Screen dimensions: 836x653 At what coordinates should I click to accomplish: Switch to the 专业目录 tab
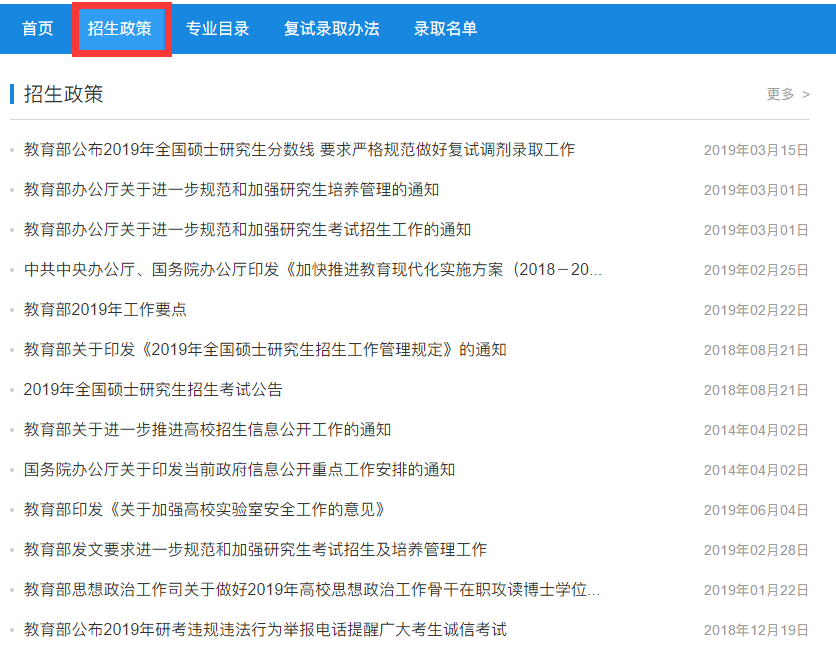[x=217, y=29]
